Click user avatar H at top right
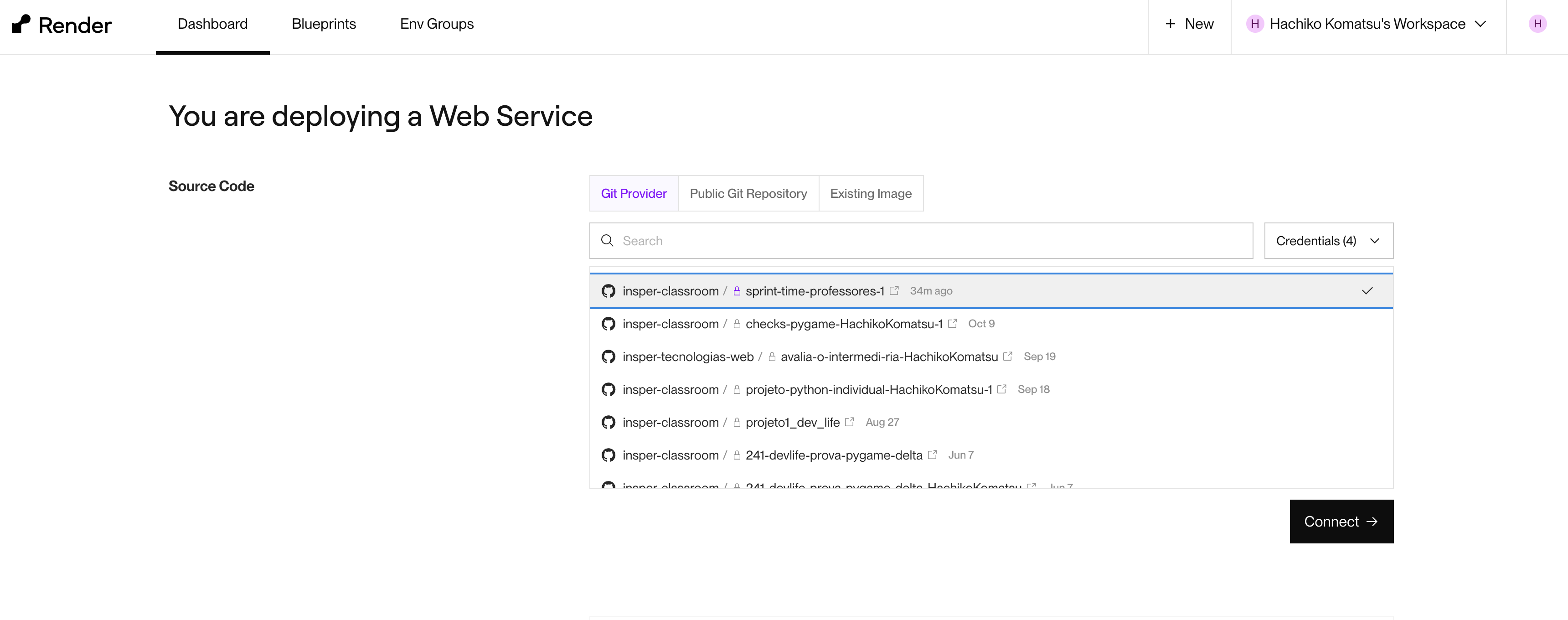Image resolution: width=1568 pixels, height=620 pixels. (1537, 24)
